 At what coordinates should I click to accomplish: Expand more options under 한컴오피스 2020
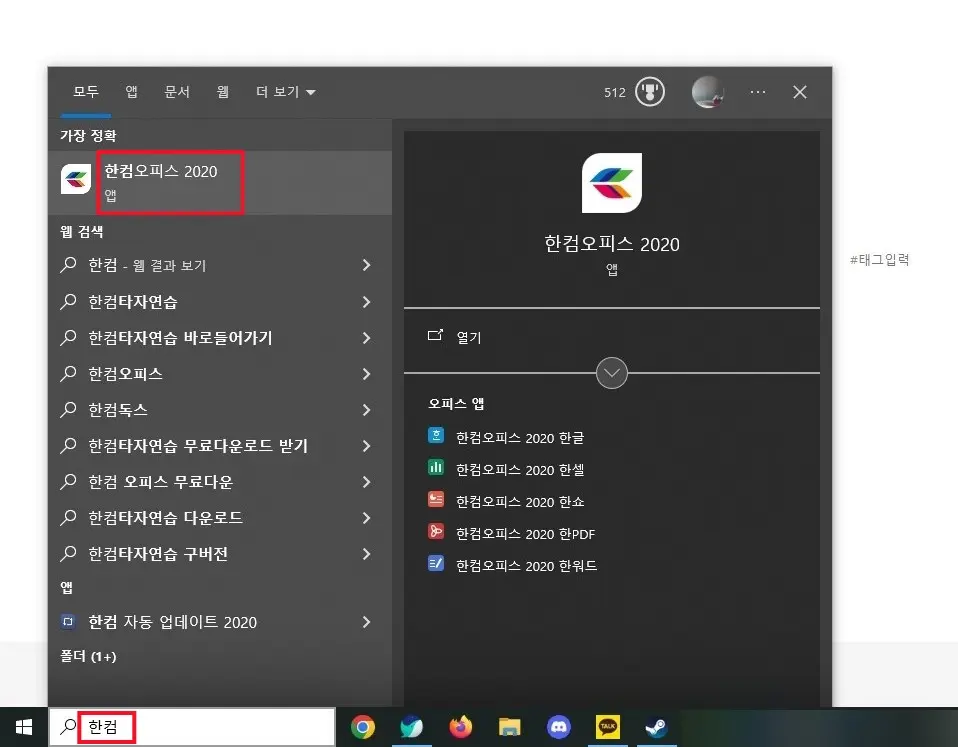[611, 372]
